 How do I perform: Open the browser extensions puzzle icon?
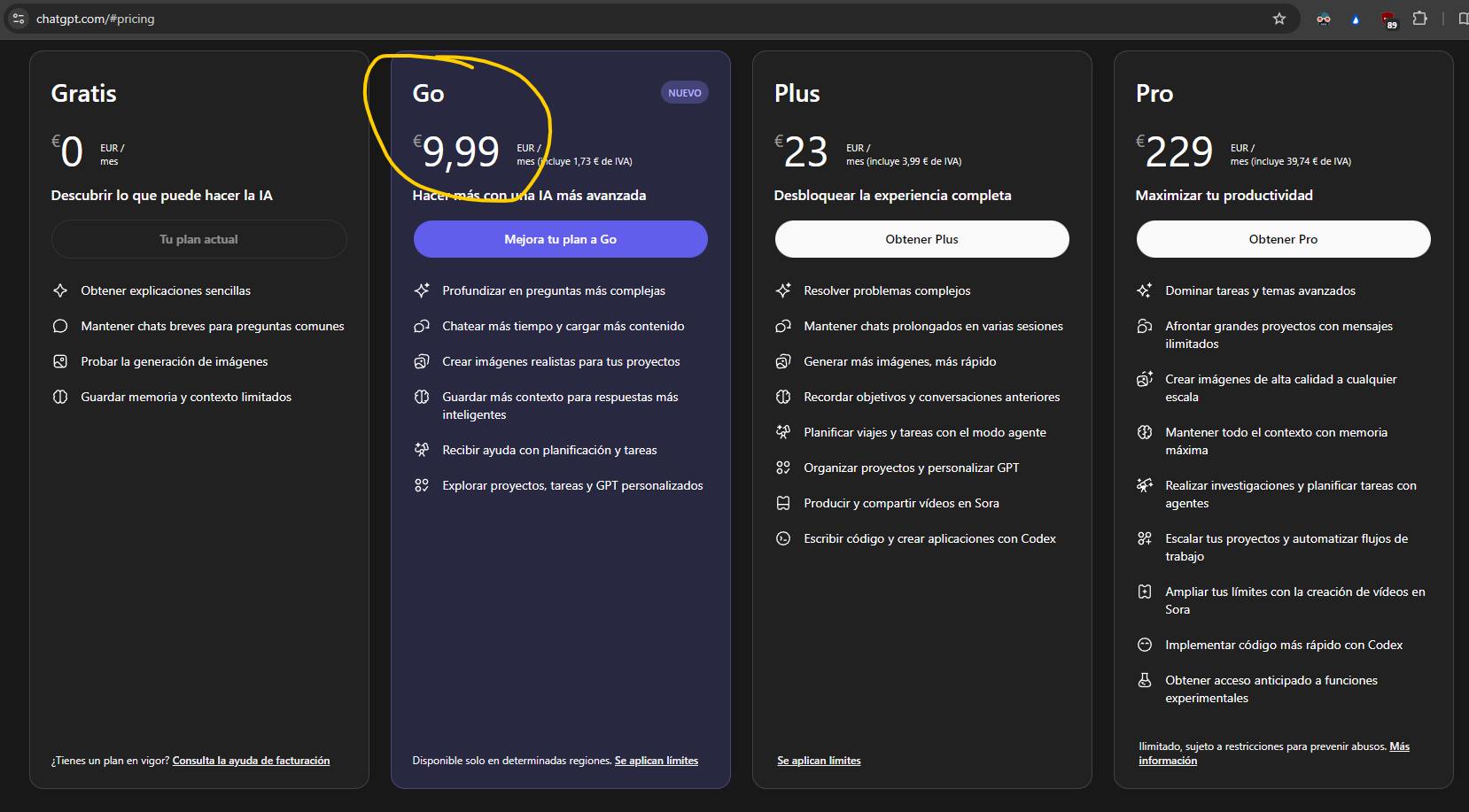1419,19
